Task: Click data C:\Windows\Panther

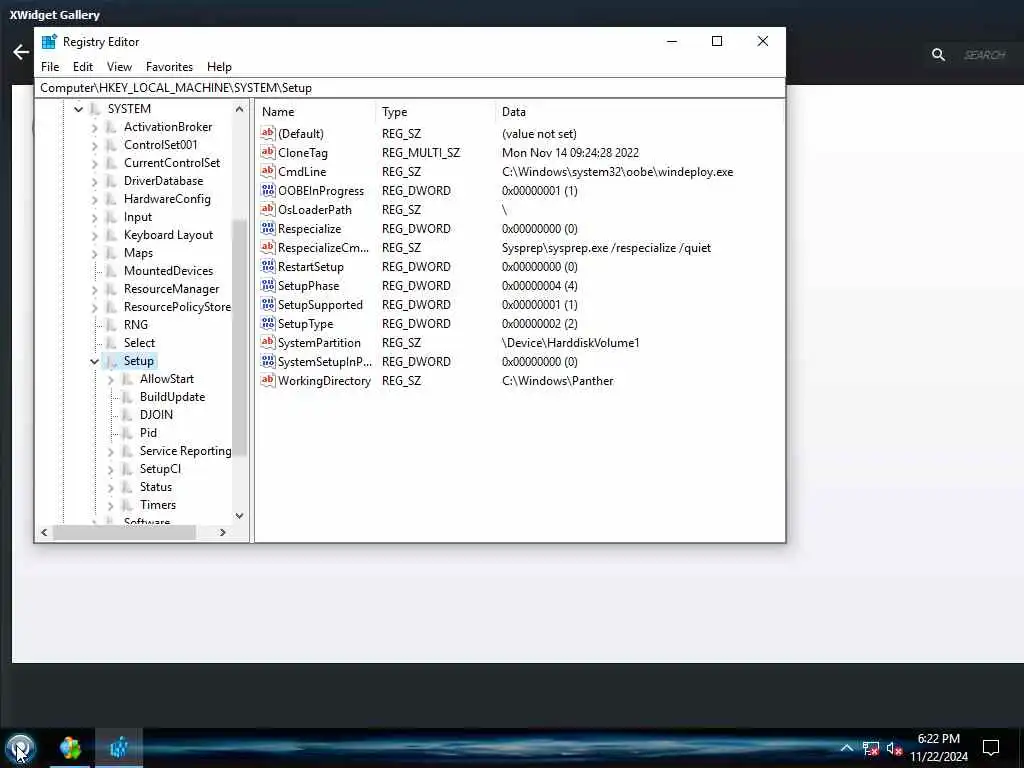Action: tap(558, 380)
